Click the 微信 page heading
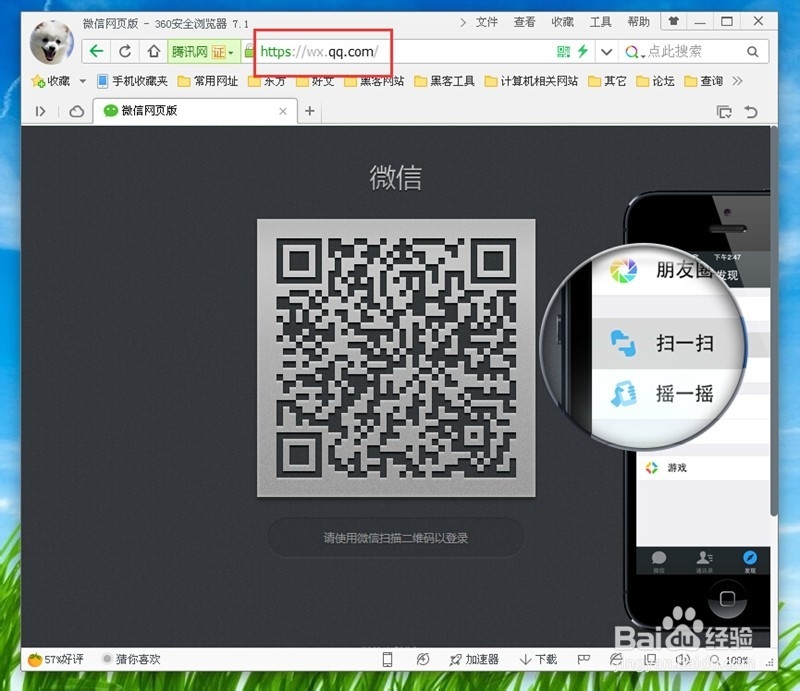 click(396, 177)
